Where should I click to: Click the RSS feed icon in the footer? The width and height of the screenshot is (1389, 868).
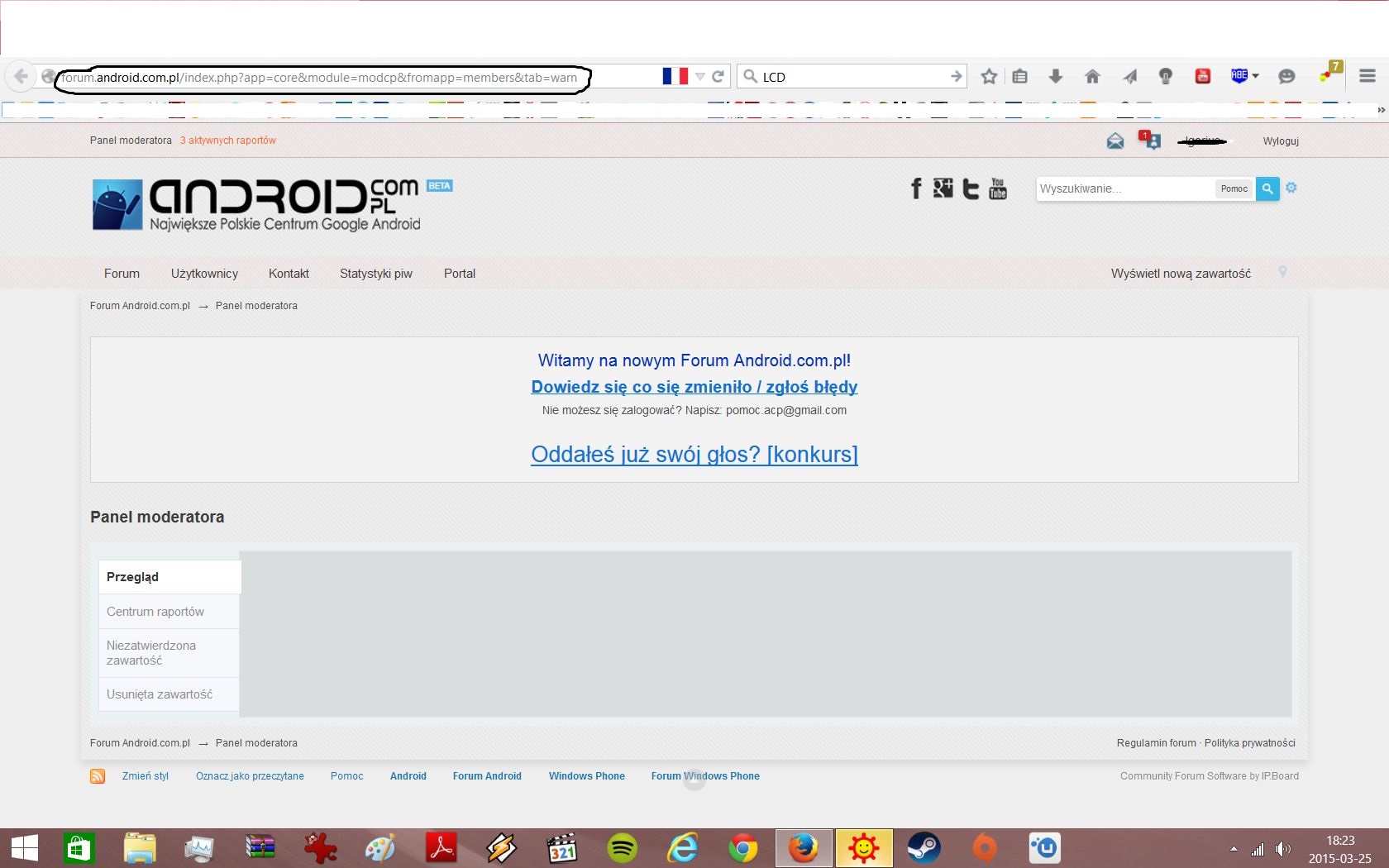[x=98, y=776]
